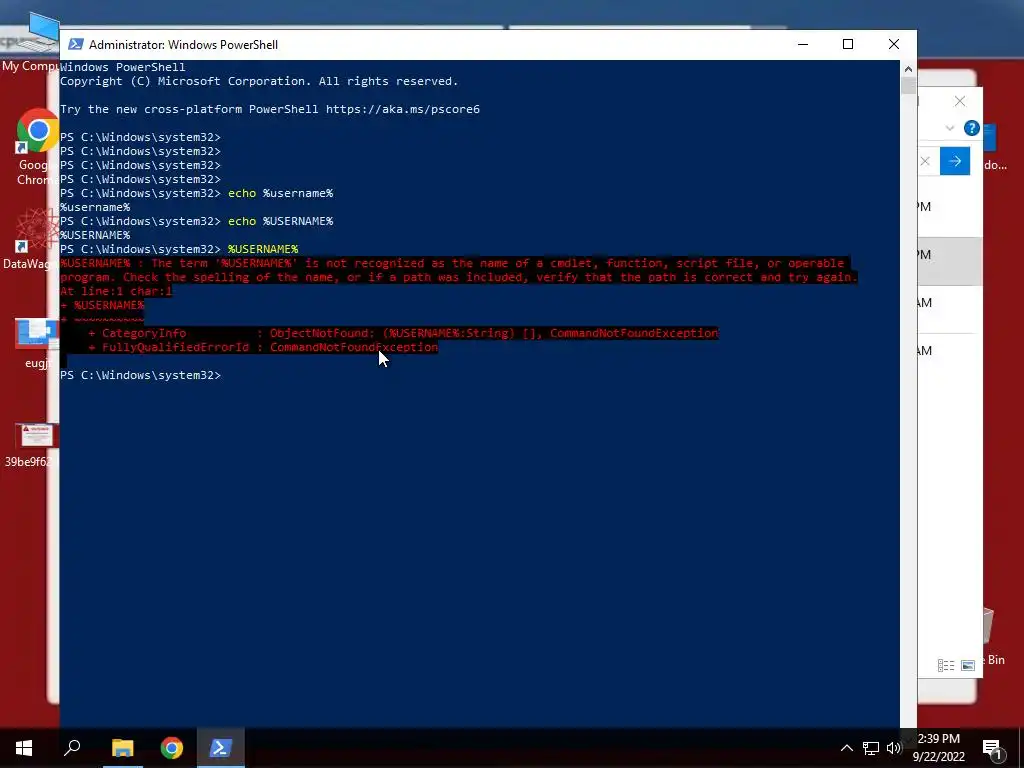Select the My Computer desktop icon
1024x768 pixels.
(31, 42)
